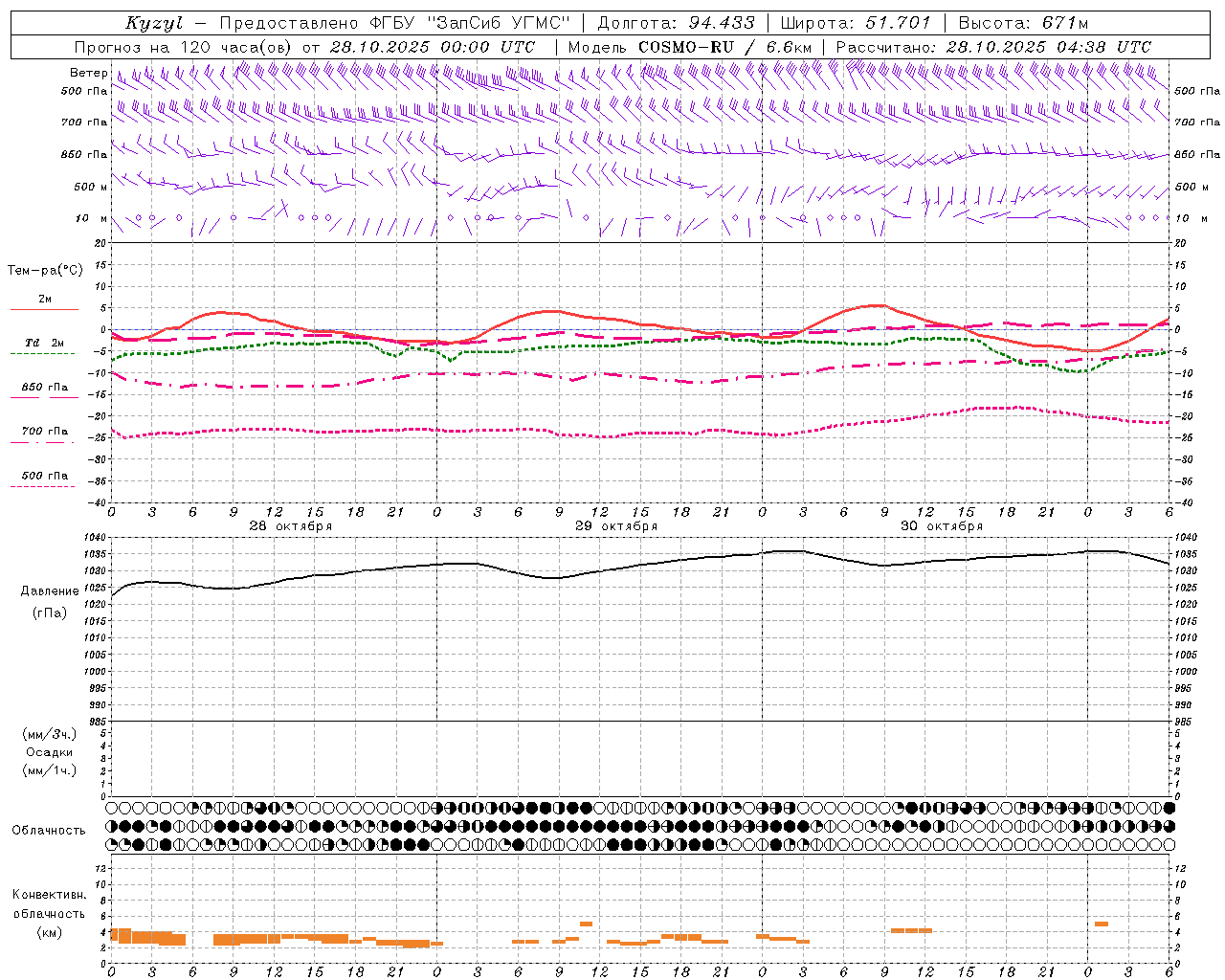Click the Td 2м legend label
1225x980 pixels.
click(x=44, y=343)
